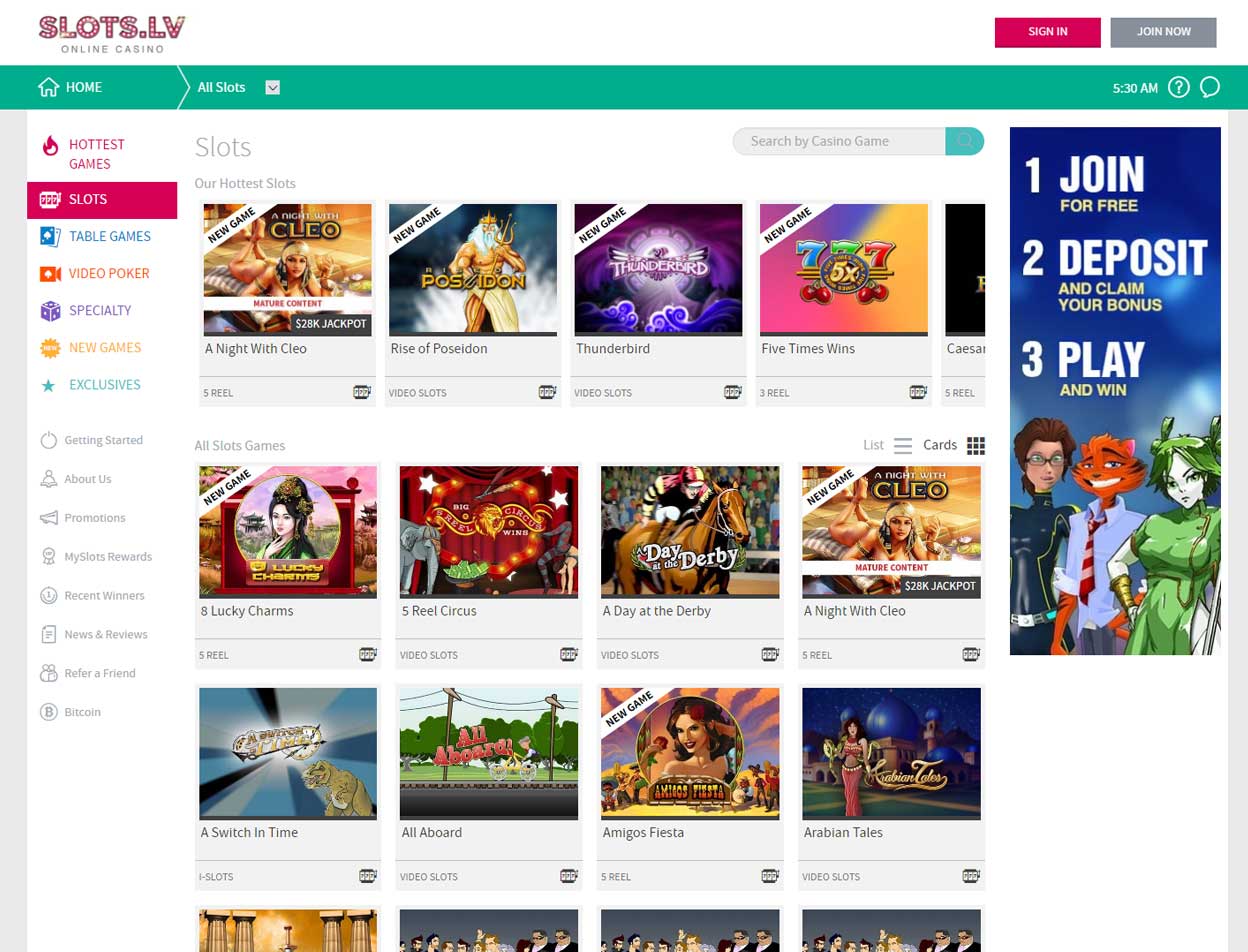The image size is (1248, 952).
Task: Click the Table Games cards icon
Action: 50,236
